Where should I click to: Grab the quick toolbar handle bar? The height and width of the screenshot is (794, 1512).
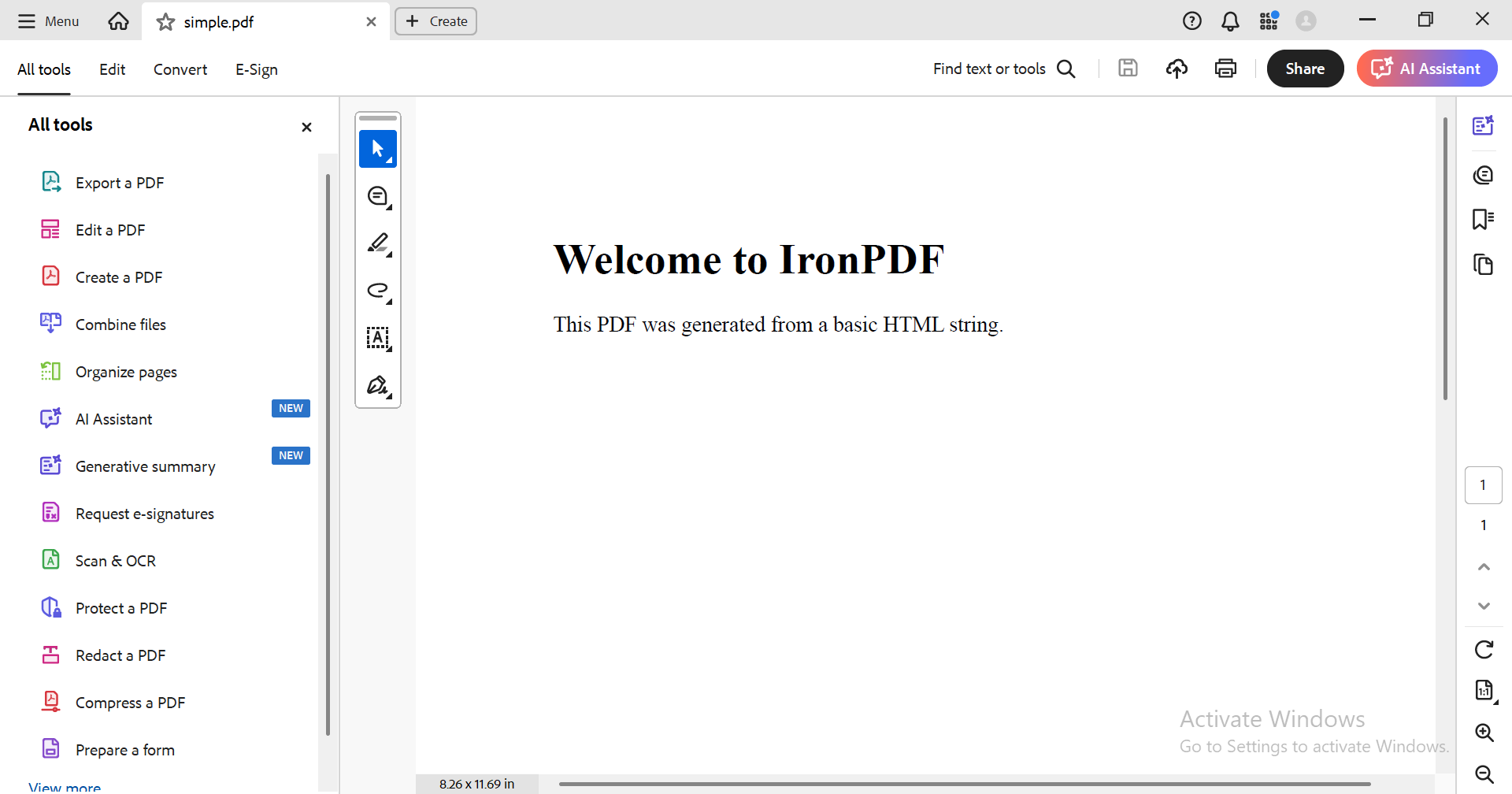[378, 118]
